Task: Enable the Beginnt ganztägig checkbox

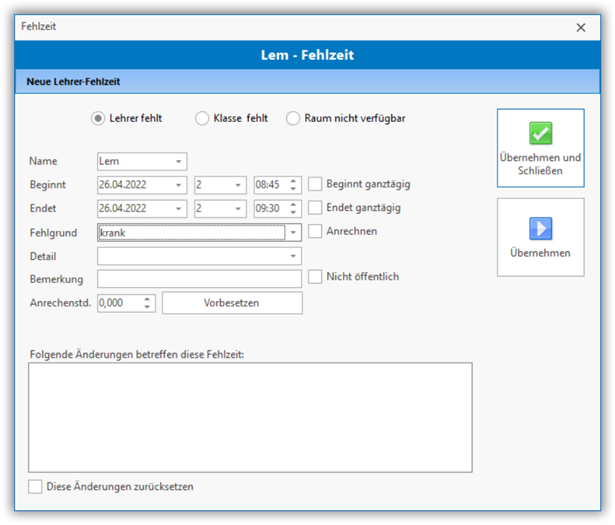Action: pyautogui.click(x=315, y=184)
